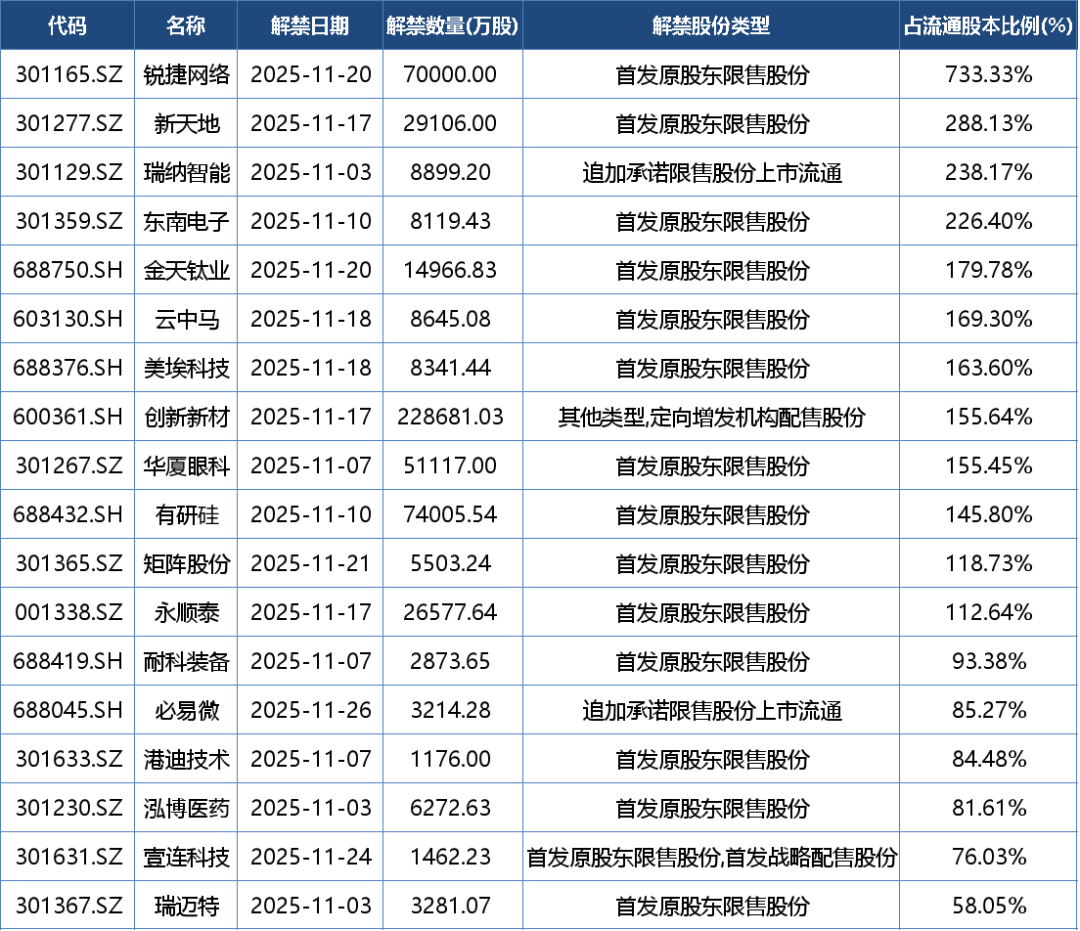Screen dimensions: 1080x931
Task: Select stock code 688432.SH
Action: tap(68, 514)
